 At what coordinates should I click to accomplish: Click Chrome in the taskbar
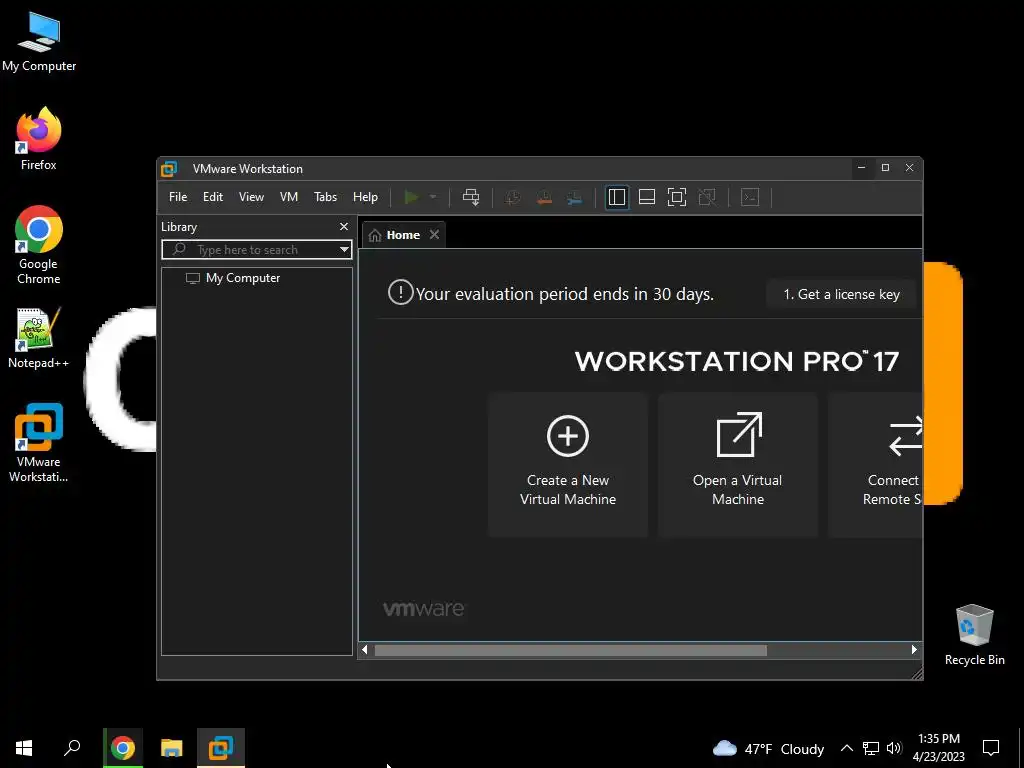click(x=123, y=748)
